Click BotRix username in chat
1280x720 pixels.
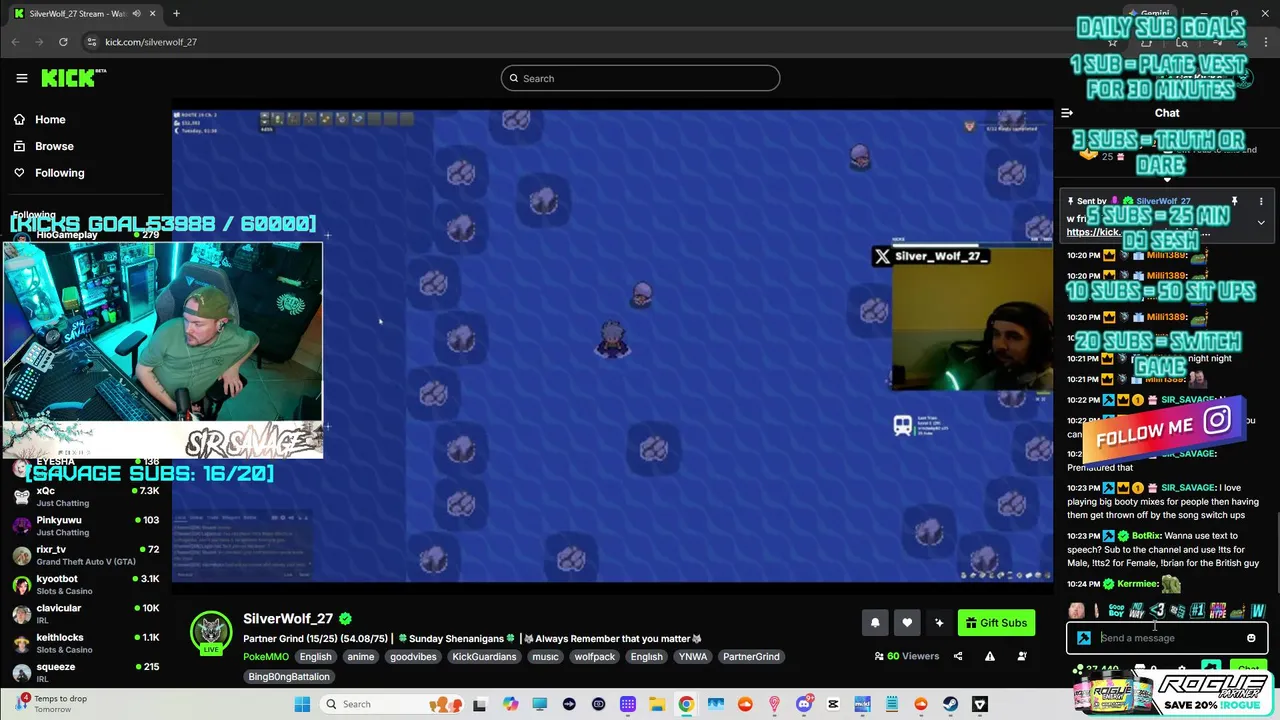(1146, 536)
